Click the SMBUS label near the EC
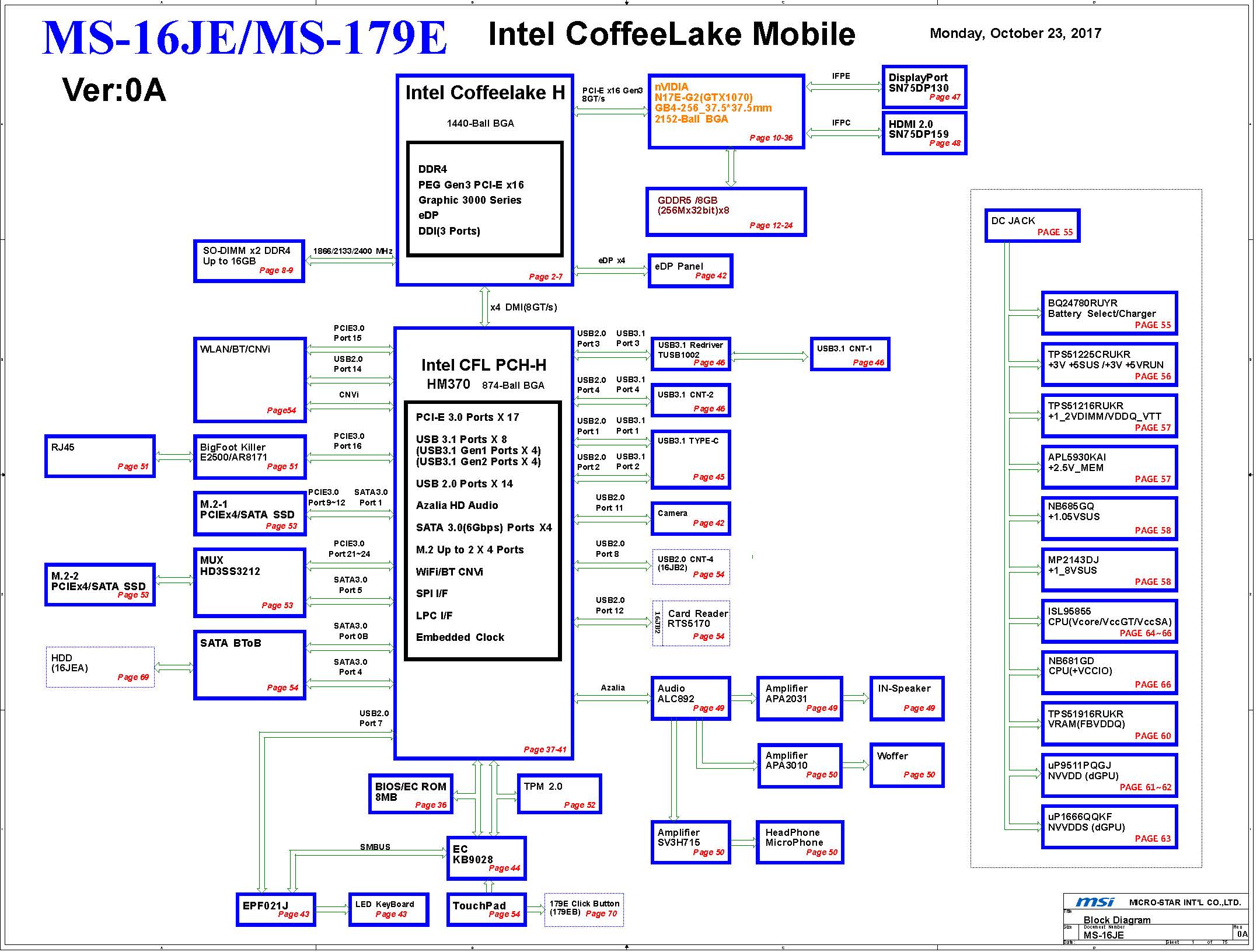 375,847
